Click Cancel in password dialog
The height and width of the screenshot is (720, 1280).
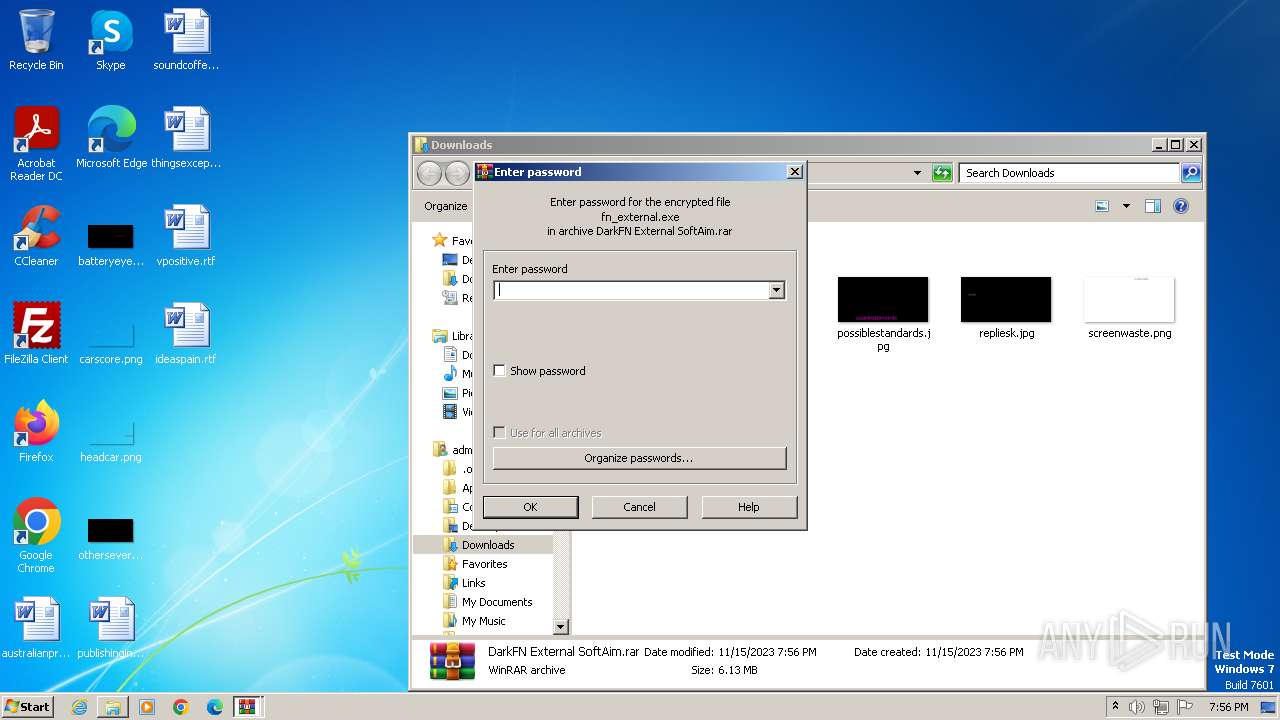coord(639,507)
